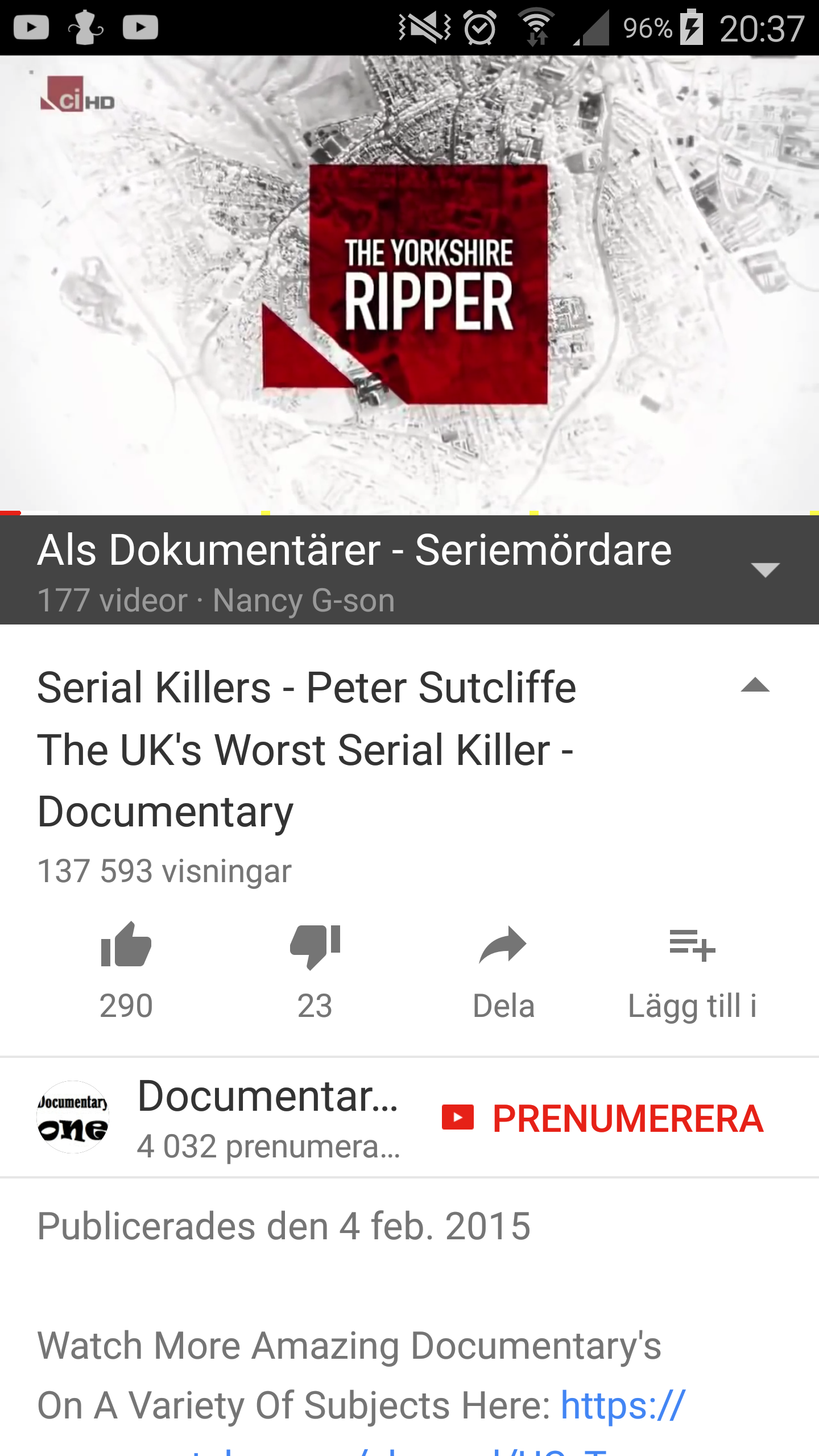Tap the Lägg till i playlist icon

692,945
